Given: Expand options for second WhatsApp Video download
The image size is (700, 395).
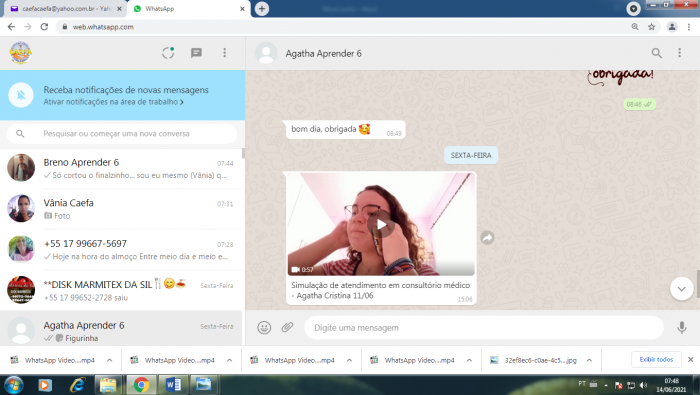Looking at the screenshot, I should tap(229, 360).
